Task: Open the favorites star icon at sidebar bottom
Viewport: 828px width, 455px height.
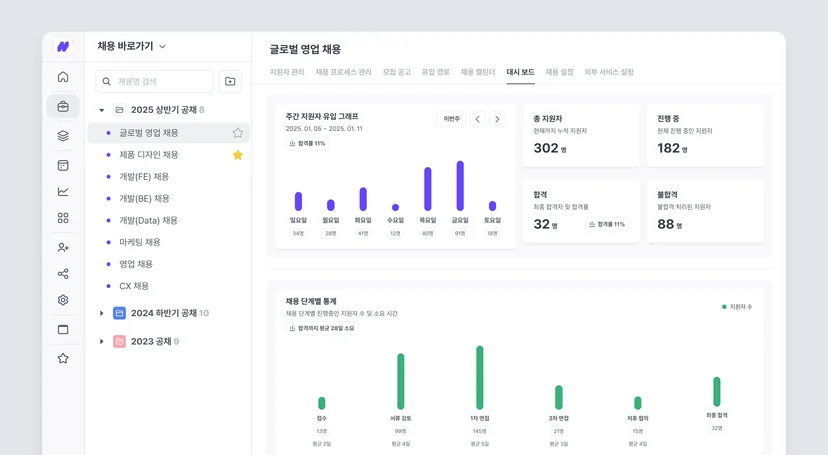Action: [x=63, y=358]
